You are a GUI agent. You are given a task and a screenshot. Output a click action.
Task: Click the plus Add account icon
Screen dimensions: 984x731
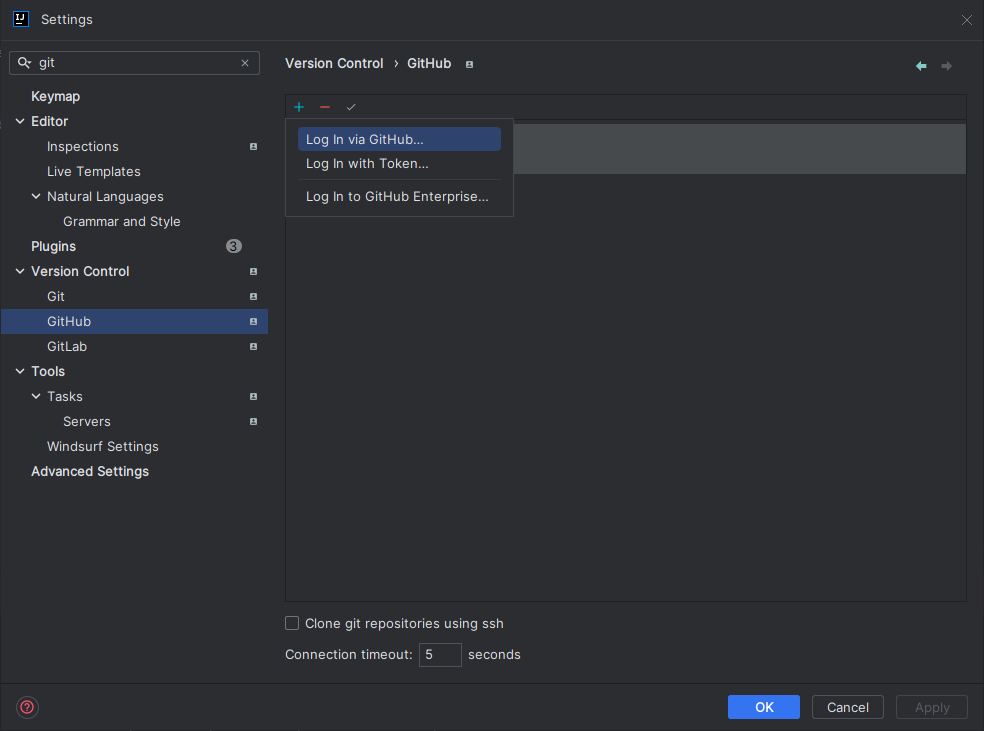click(299, 107)
